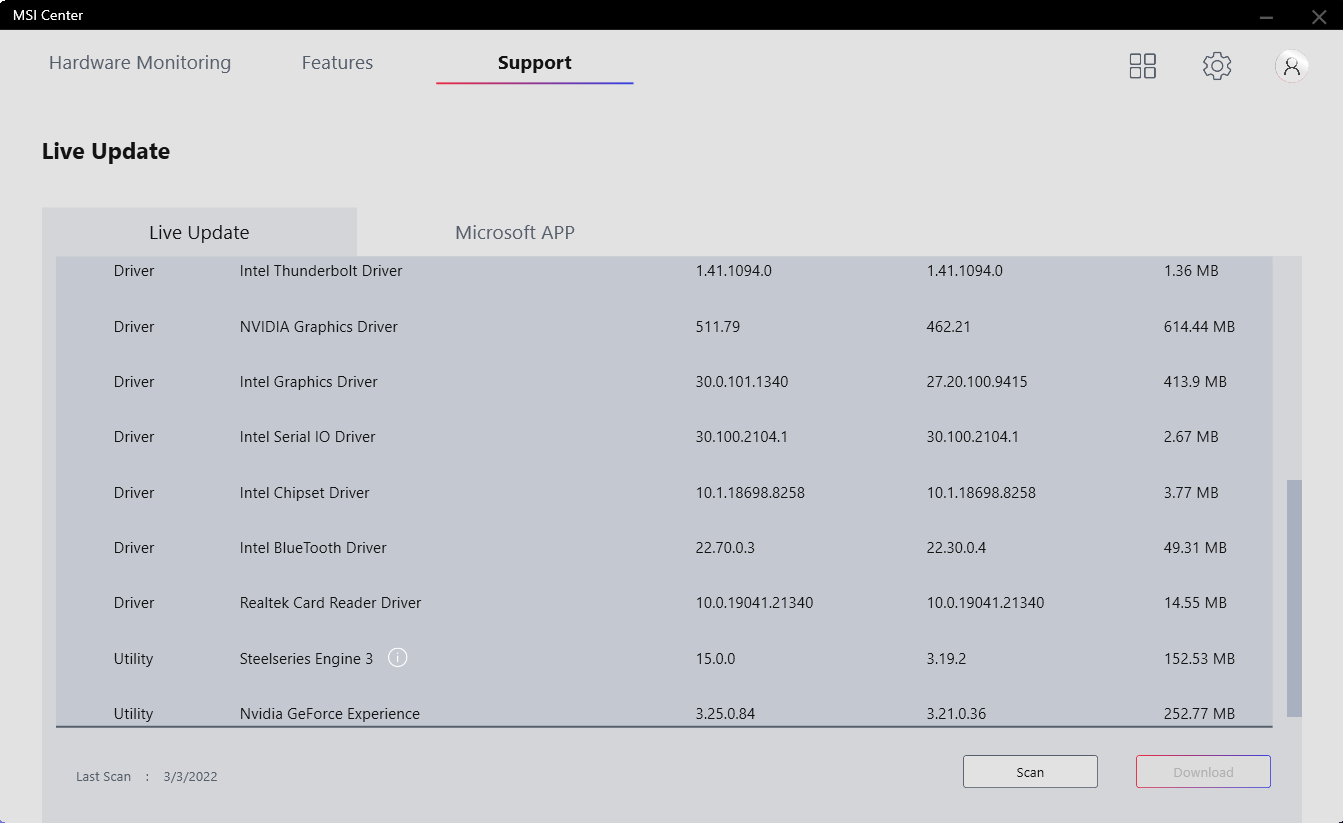Select the Support tab
The width and height of the screenshot is (1343, 823).
tap(534, 63)
